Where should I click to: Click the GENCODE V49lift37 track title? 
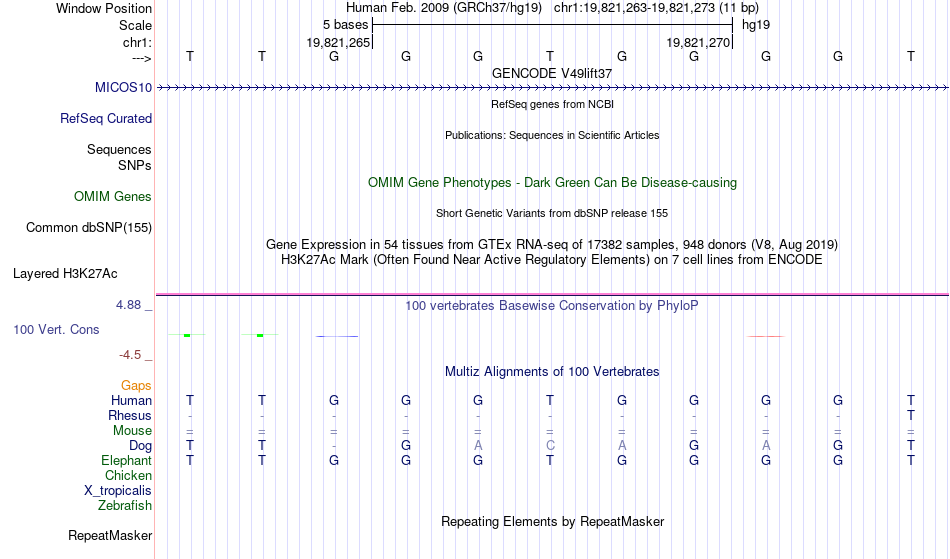tap(552, 73)
